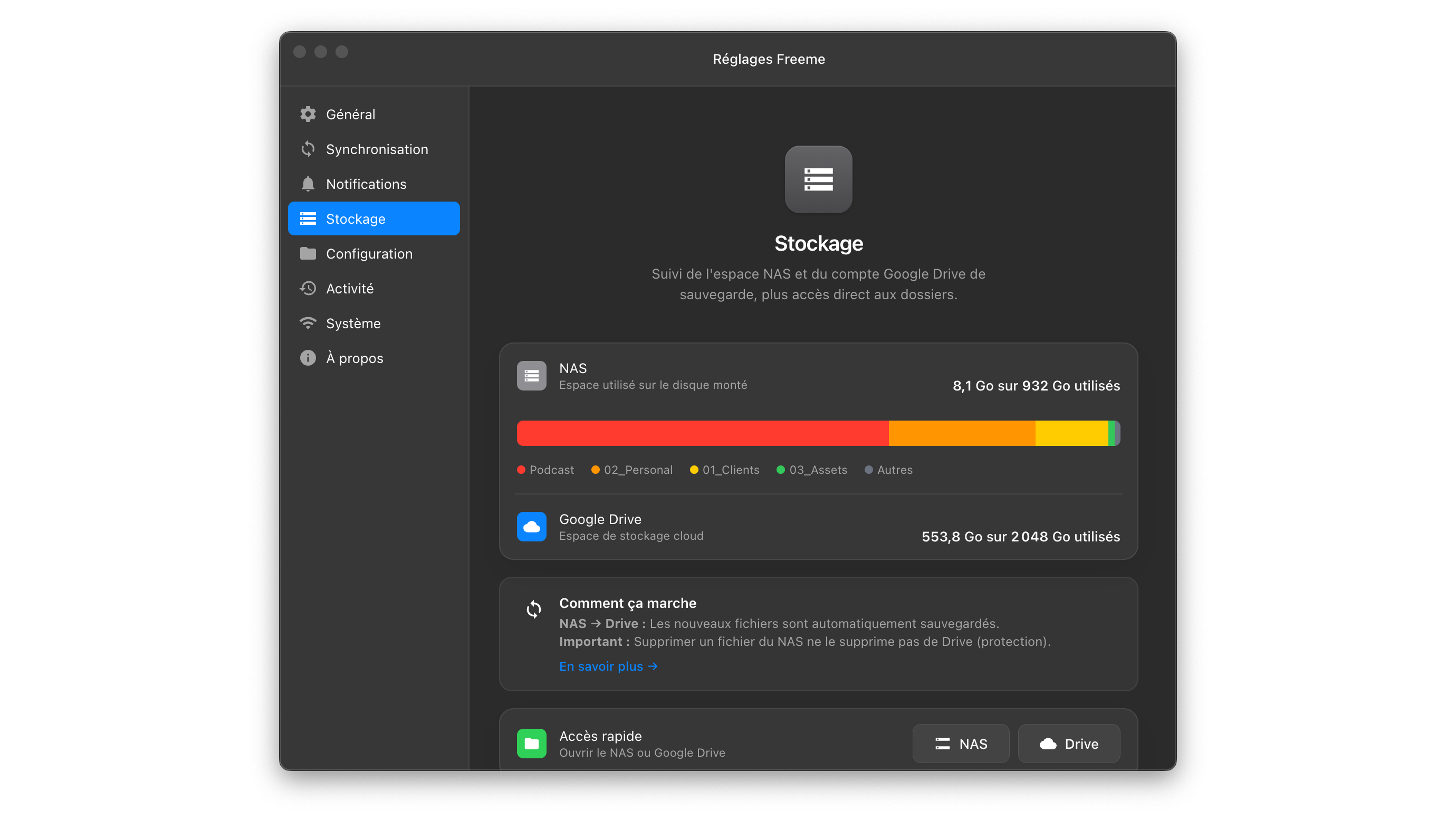The image size is (1456, 819).
Task: Open Google Drive via the Drive button
Action: (x=1069, y=744)
